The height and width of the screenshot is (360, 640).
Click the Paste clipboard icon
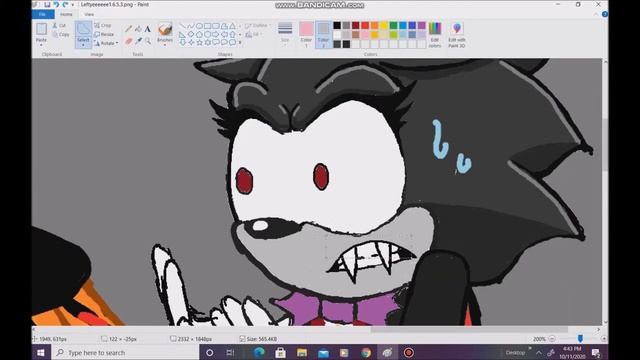(x=41, y=29)
